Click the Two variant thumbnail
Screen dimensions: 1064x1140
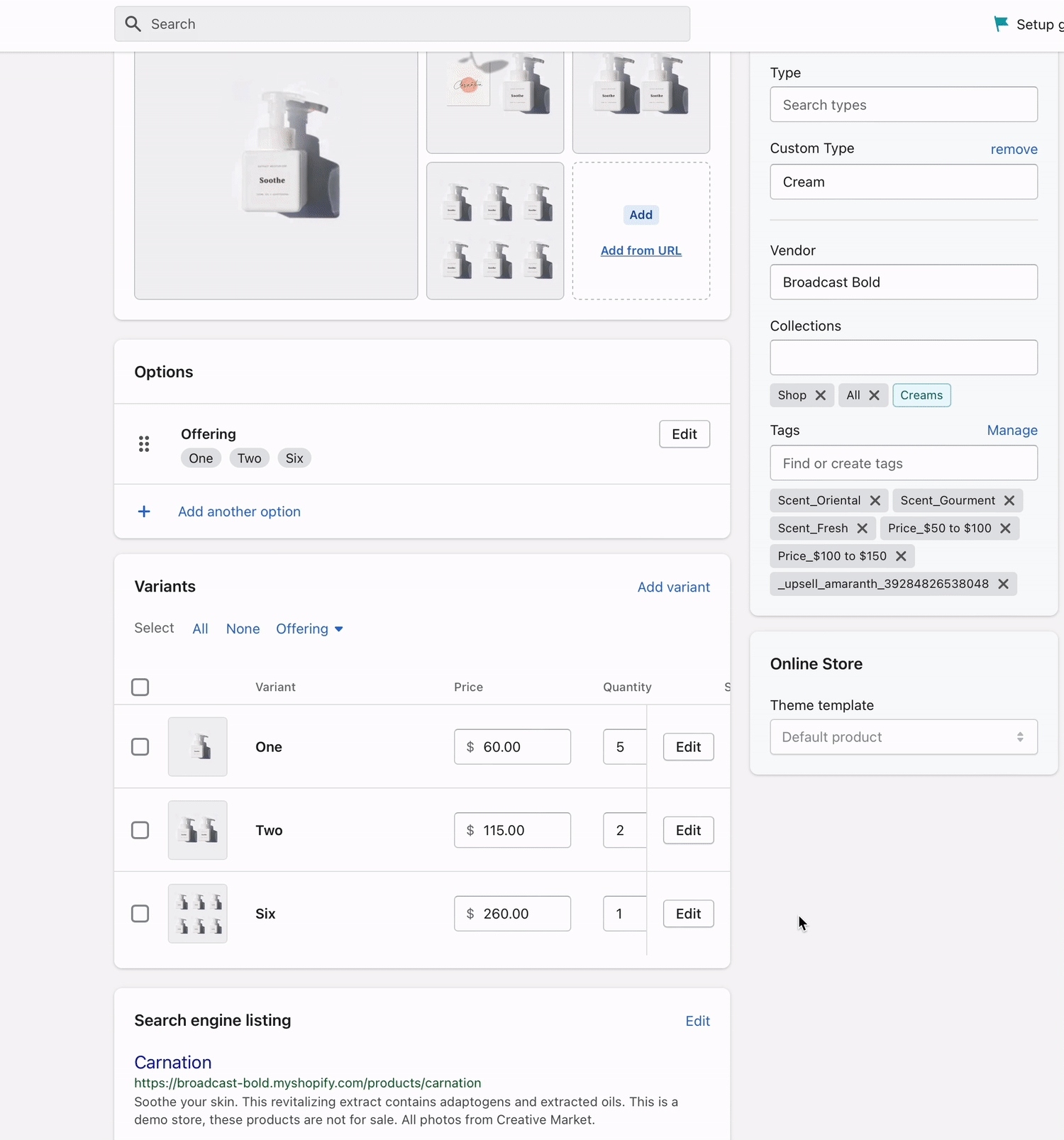[198, 830]
